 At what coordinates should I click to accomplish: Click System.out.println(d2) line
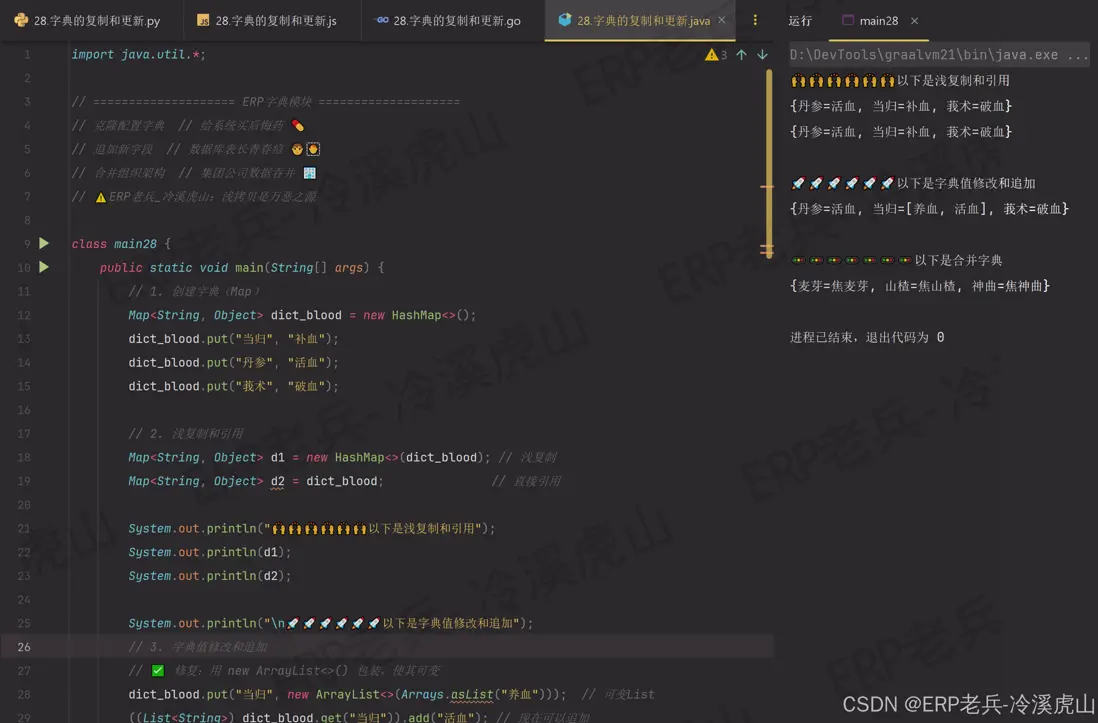(x=209, y=576)
